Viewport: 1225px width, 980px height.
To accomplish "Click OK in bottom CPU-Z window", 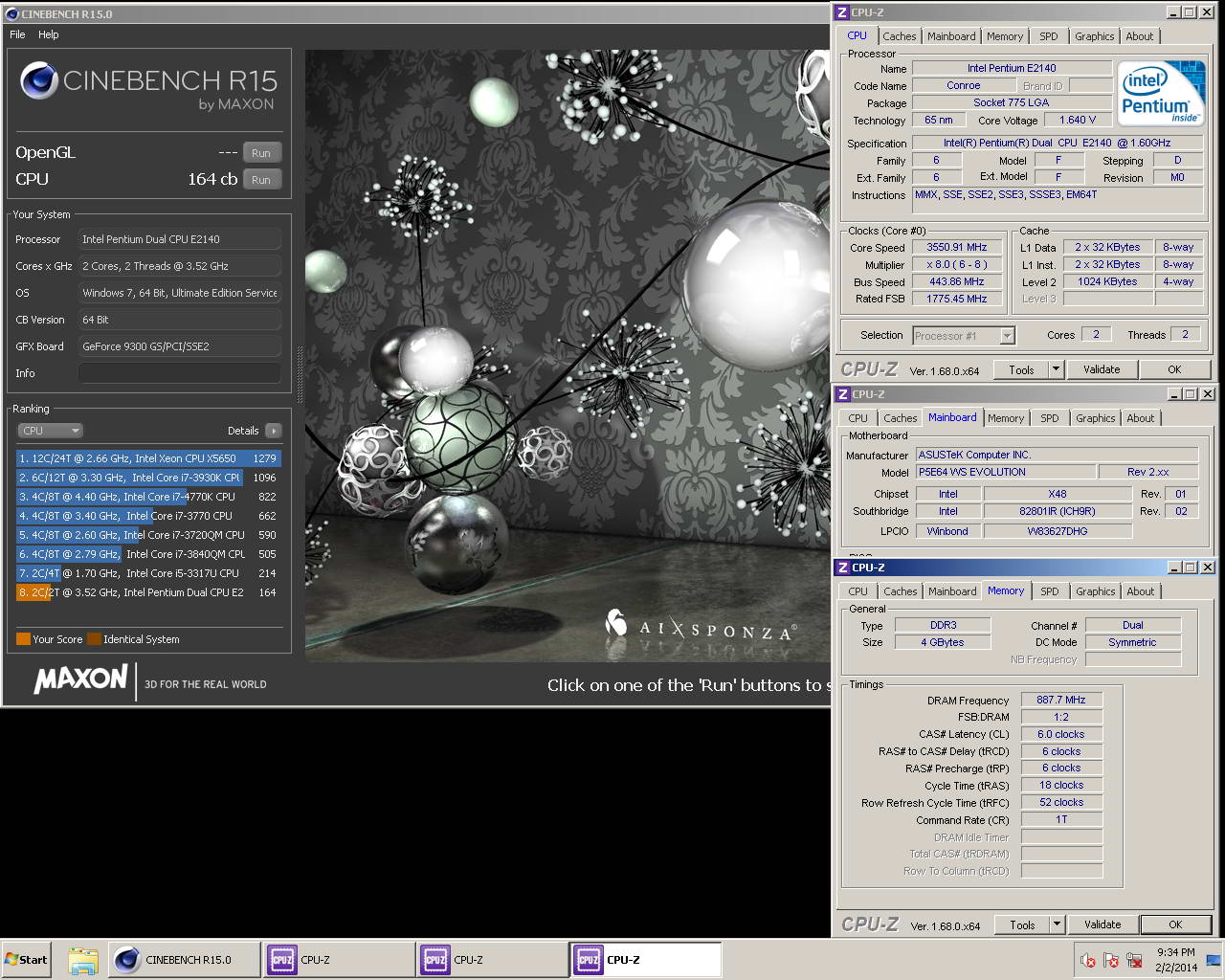I will (1175, 924).
